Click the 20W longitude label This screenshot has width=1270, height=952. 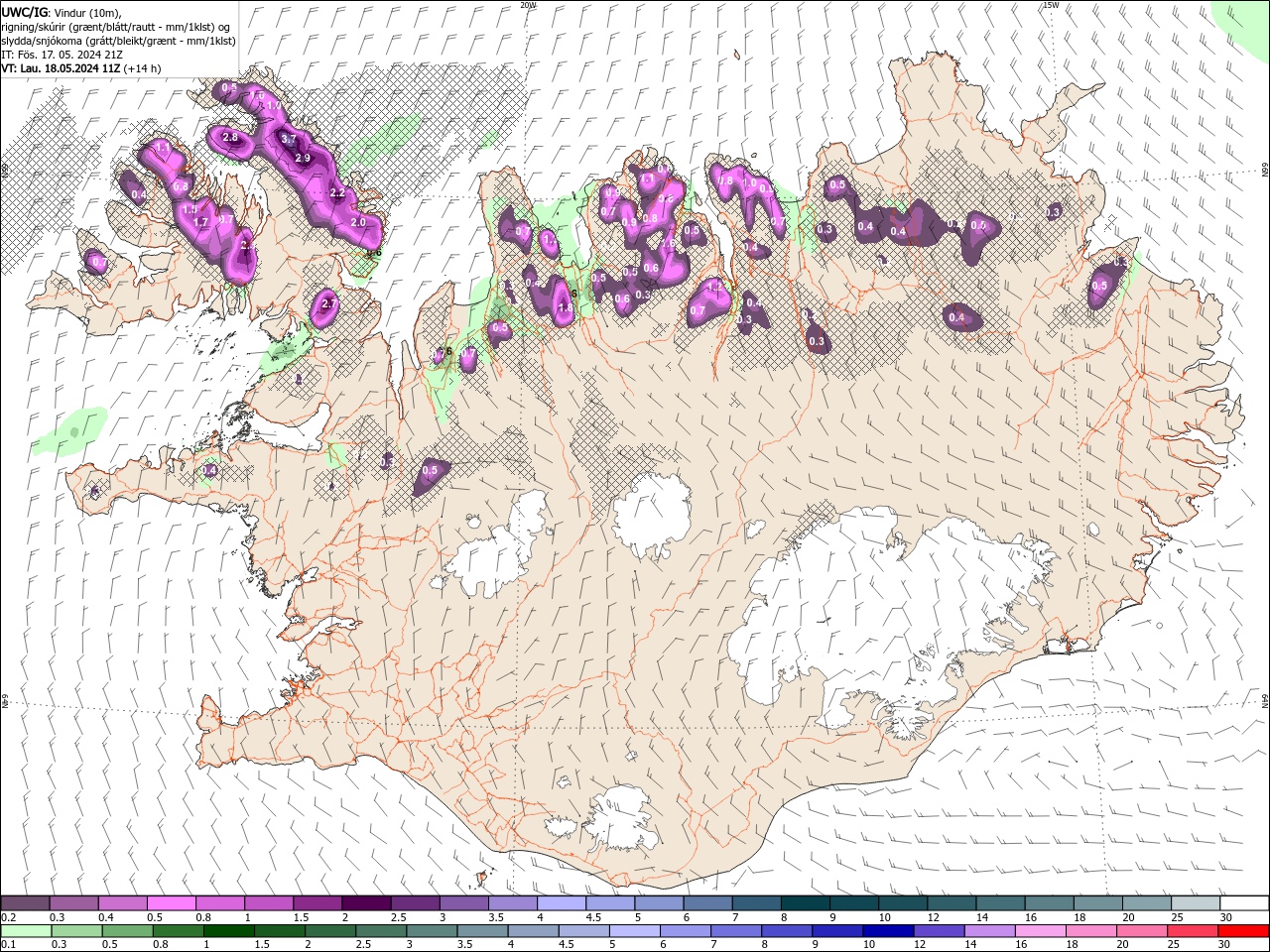tap(528, 5)
